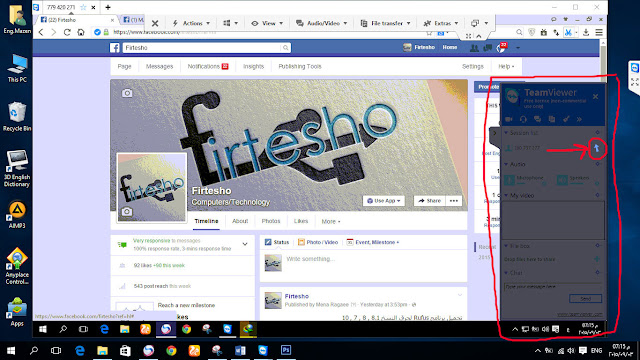Screen dimensions: 640x360
Task: Click the video camera icon in TeamViewer panel
Action: click(x=509, y=119)
